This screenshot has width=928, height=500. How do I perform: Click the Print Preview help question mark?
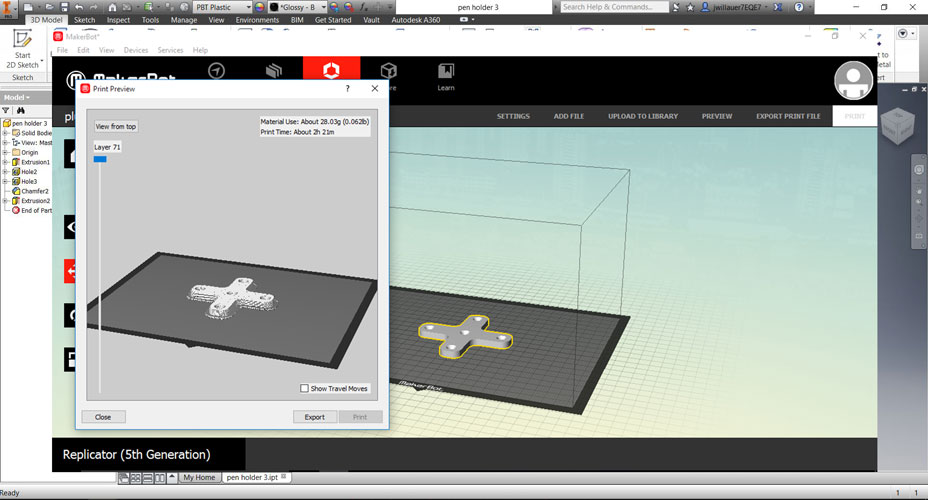[347, 89]
